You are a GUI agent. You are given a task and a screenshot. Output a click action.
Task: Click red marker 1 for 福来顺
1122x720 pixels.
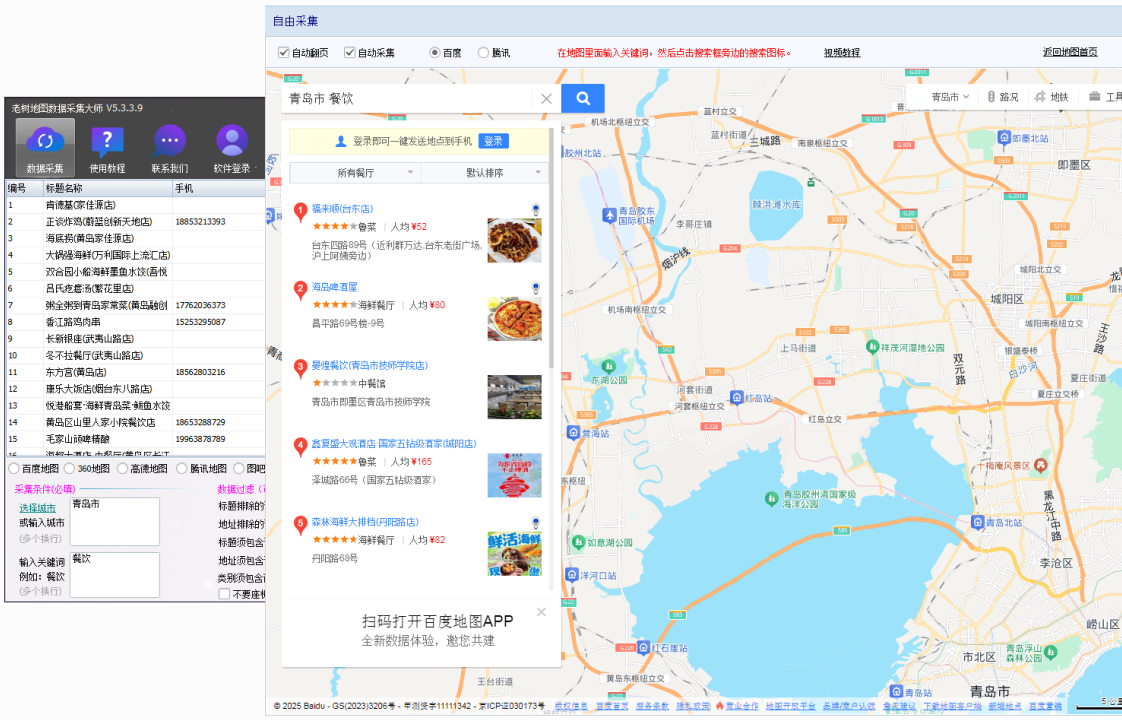(301, 211)
